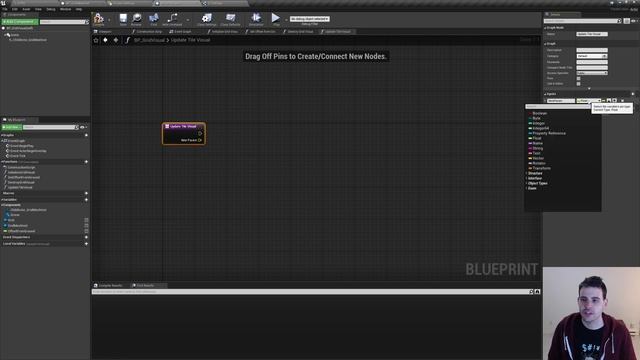Add an event dispatcher with its plus icon
The image size is (640, 360).
click(x=86, y=237)
